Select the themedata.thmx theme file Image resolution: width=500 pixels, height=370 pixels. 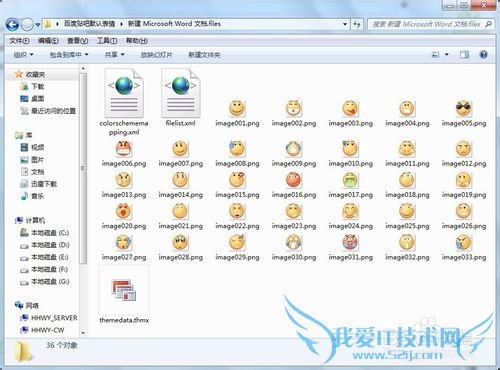[x=124, y=290]
